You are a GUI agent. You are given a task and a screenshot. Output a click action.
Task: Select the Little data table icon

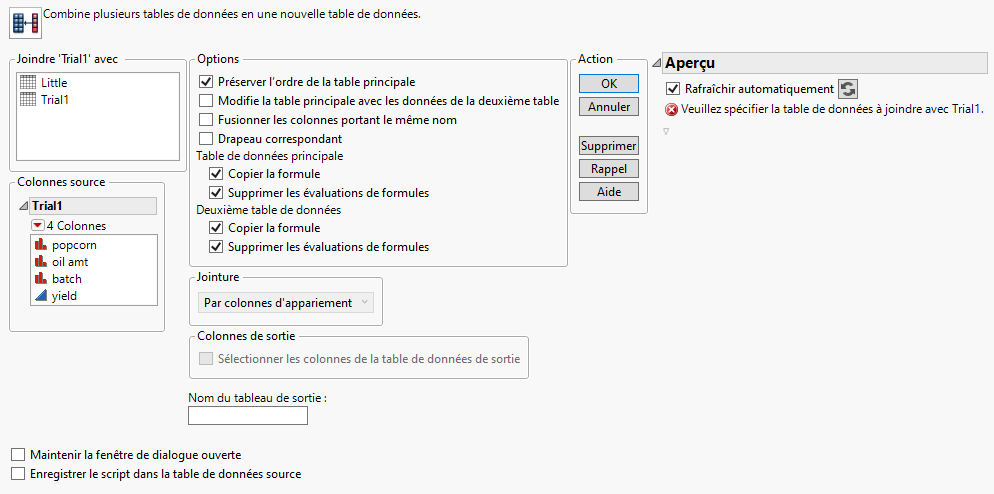pyautogui.click(x=28, y=83)
